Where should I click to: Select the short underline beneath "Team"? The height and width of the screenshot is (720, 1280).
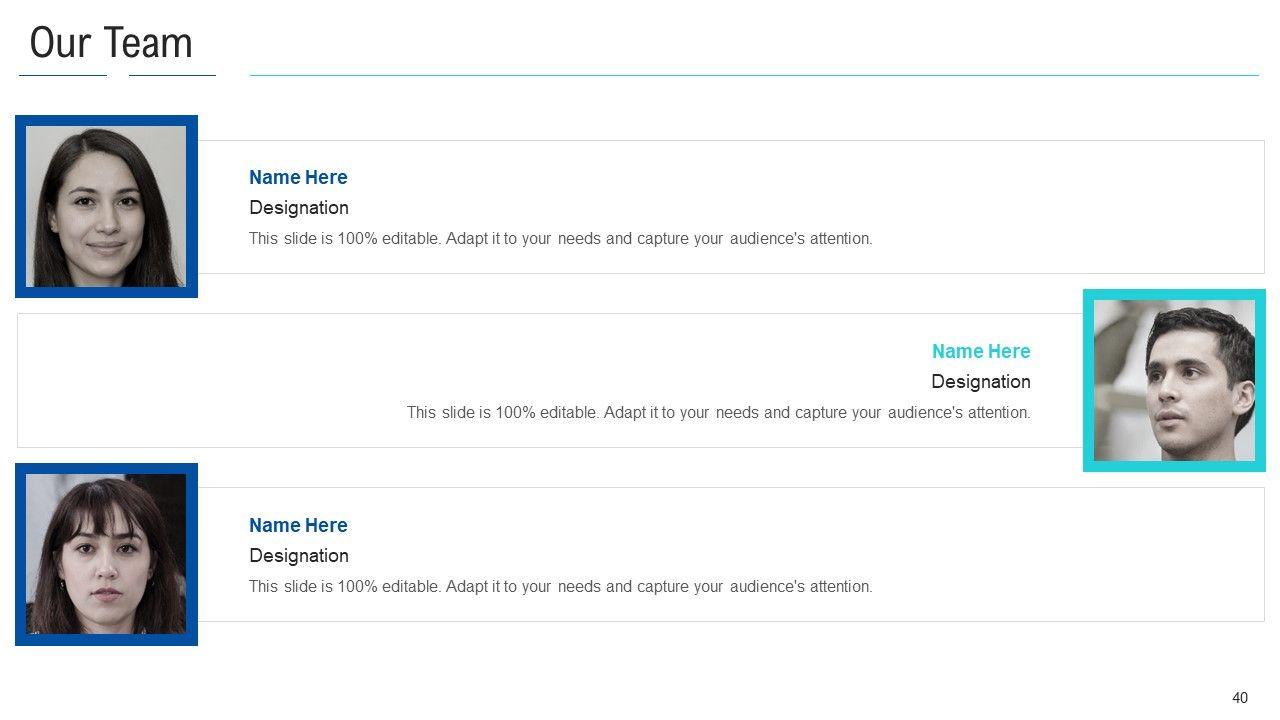(x=172, y=75)
